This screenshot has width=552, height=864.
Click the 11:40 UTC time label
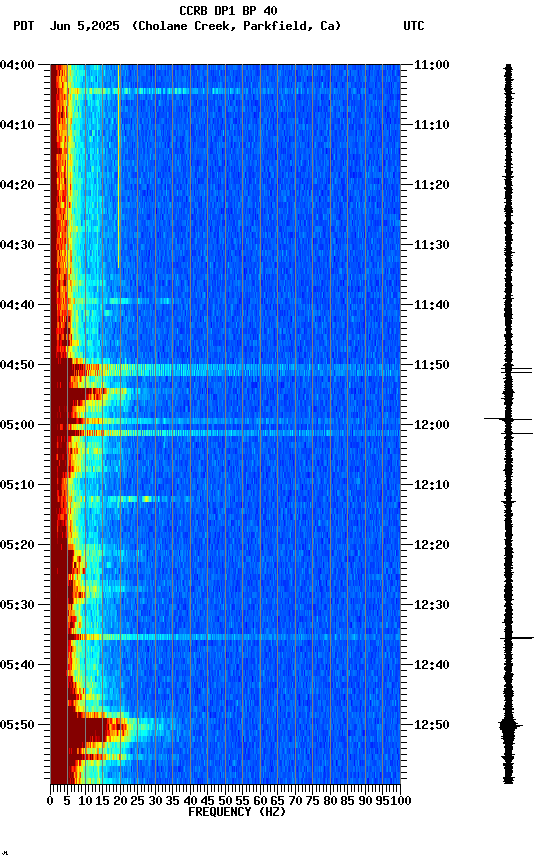(432, 305)
